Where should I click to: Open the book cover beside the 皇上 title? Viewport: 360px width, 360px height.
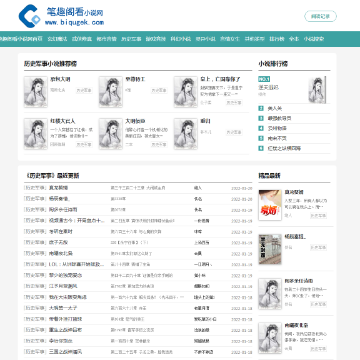coord(185,92)
